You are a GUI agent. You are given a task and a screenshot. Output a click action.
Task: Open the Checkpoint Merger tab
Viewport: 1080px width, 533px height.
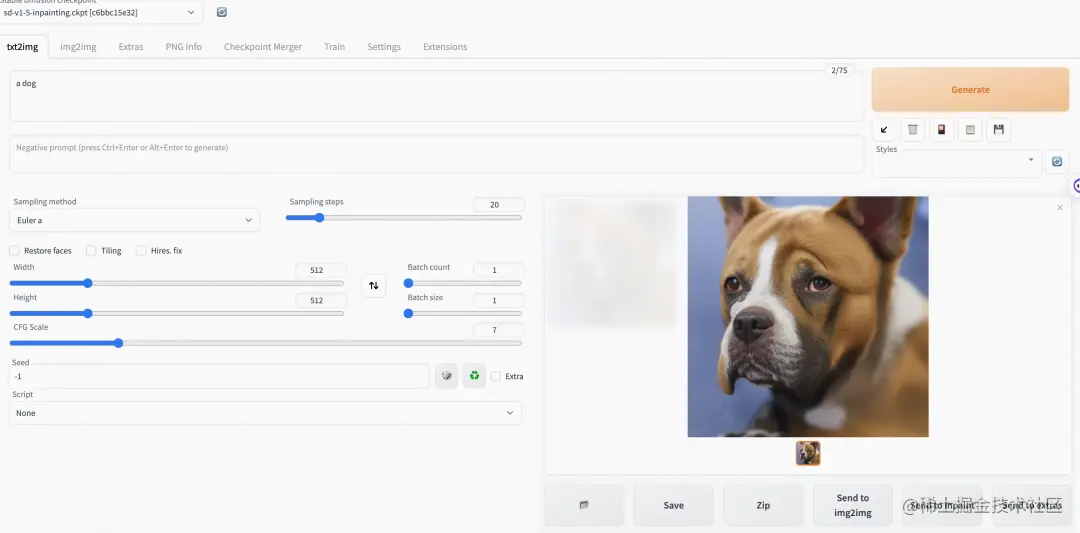pyautogui.click(x=262, y=47)
